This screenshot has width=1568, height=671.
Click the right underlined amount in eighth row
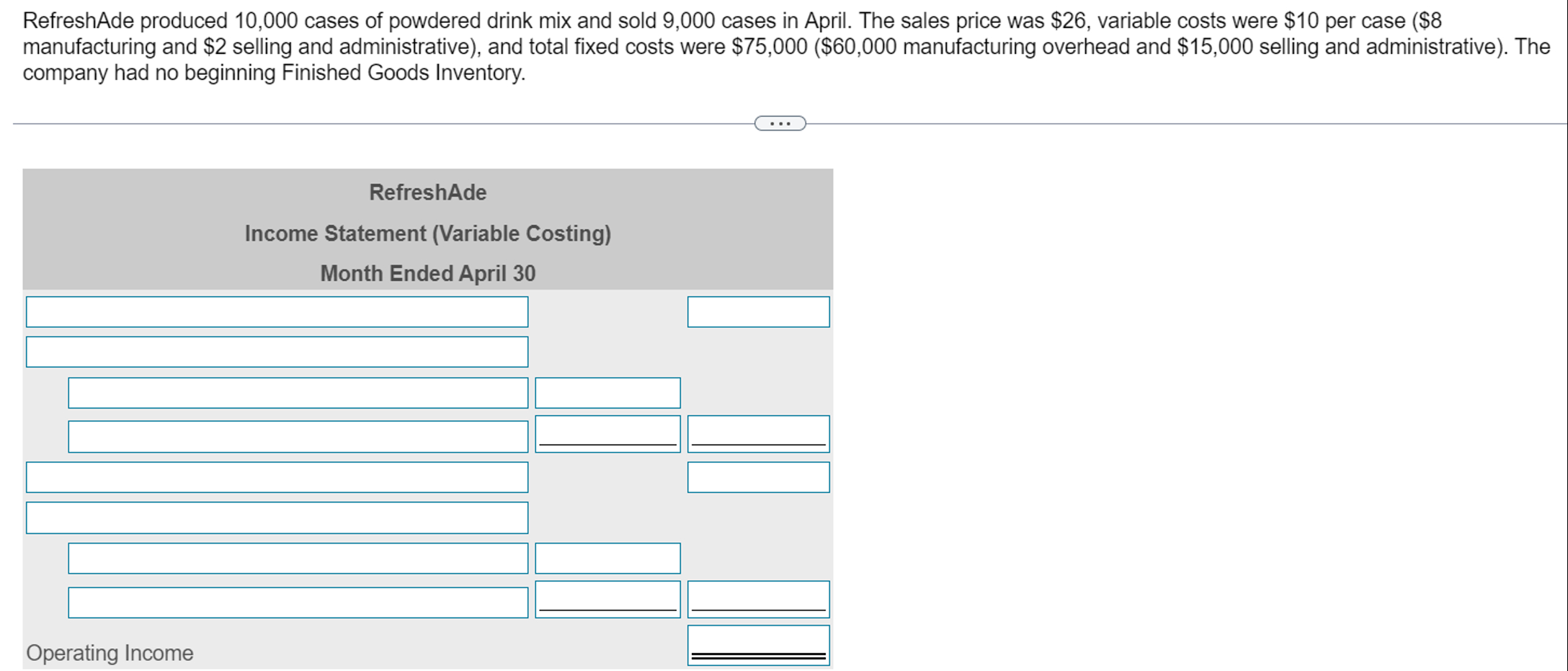[759, 599]
